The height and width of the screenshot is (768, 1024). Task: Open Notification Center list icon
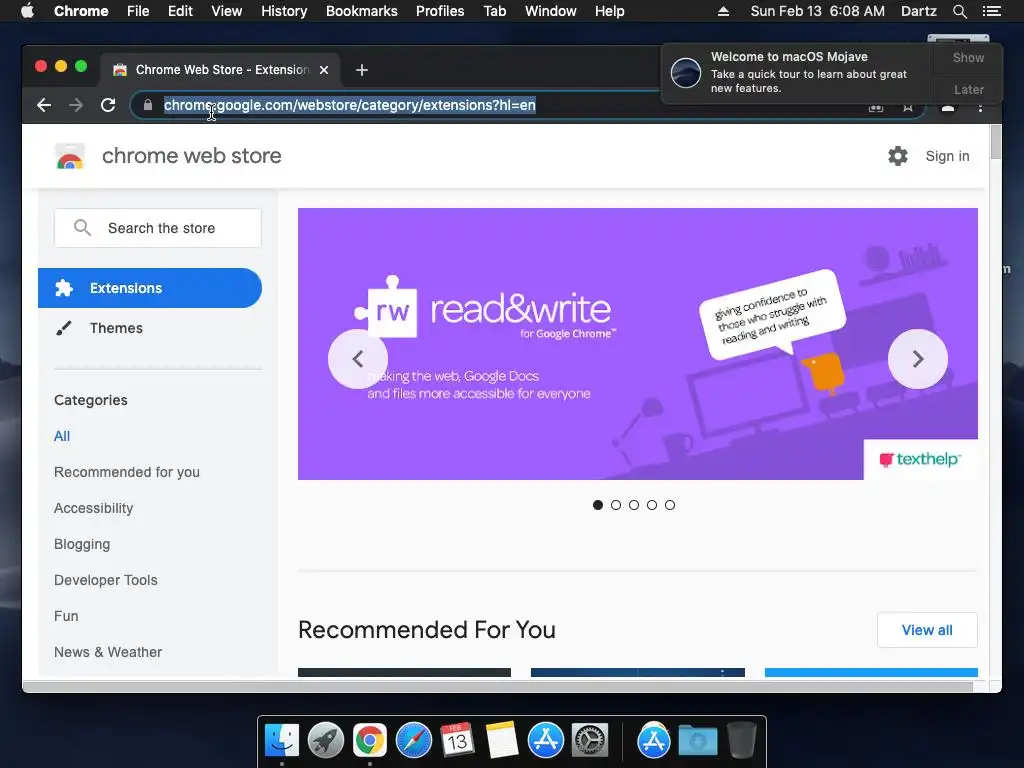point(991,11)
